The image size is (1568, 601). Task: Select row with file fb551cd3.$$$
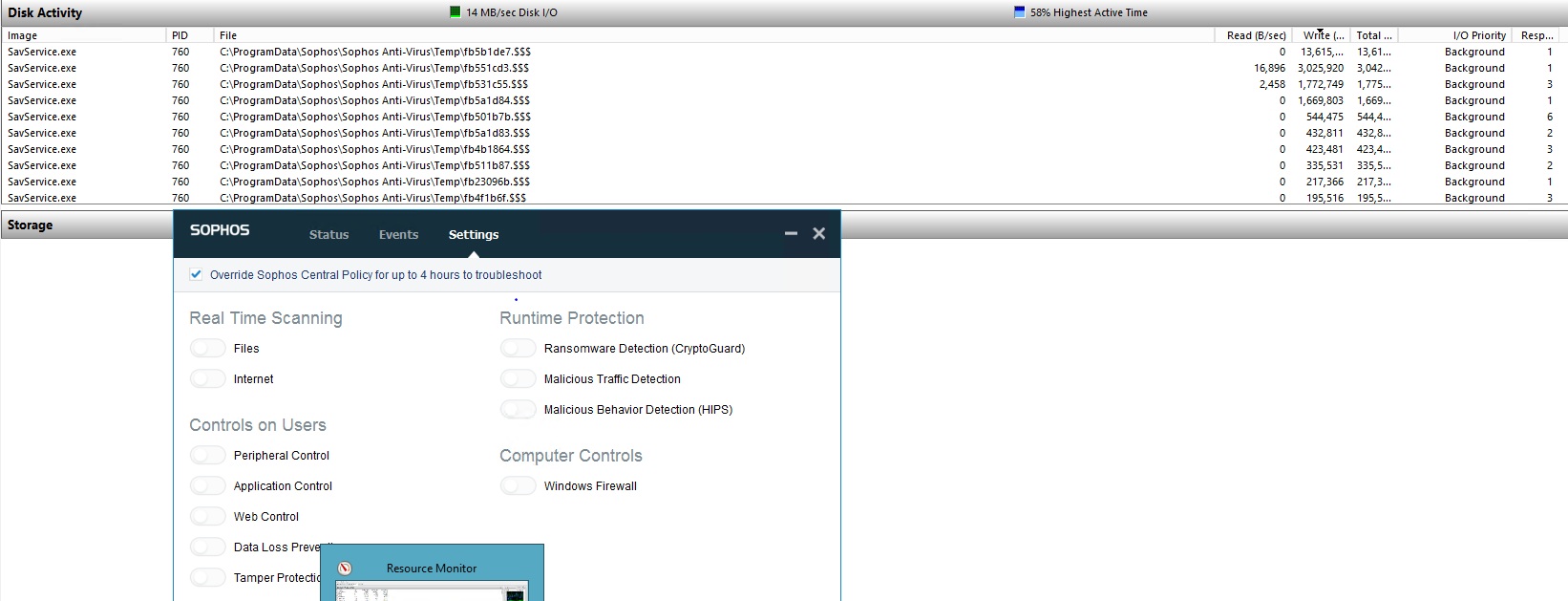[784, 68]
